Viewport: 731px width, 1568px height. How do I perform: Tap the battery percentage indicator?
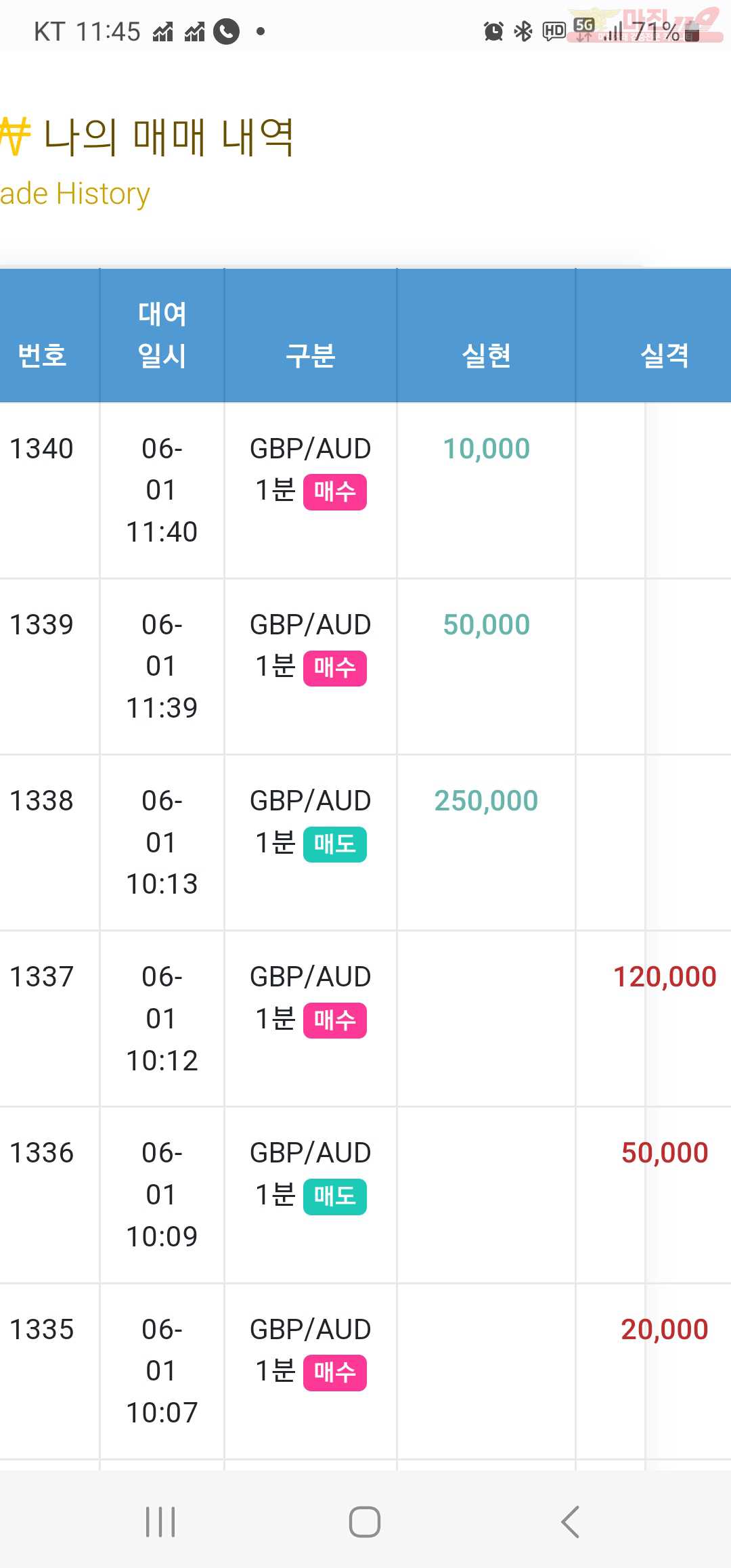coord(656,30)
